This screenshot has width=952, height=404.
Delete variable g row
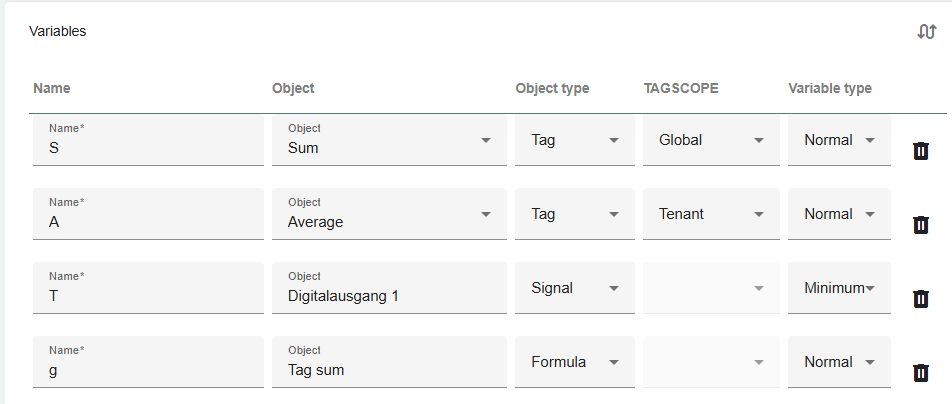click(x=921, y=373)
